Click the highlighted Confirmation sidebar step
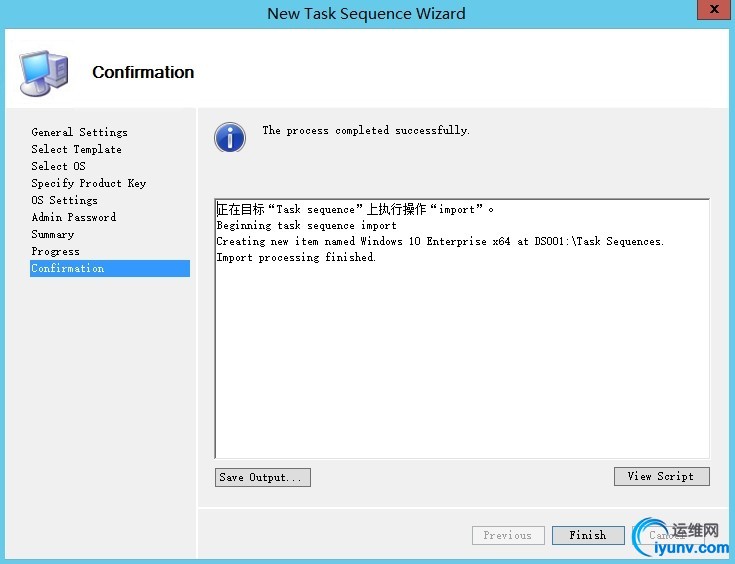This screenshot has height=564, width=735. [x=68, y=268]
